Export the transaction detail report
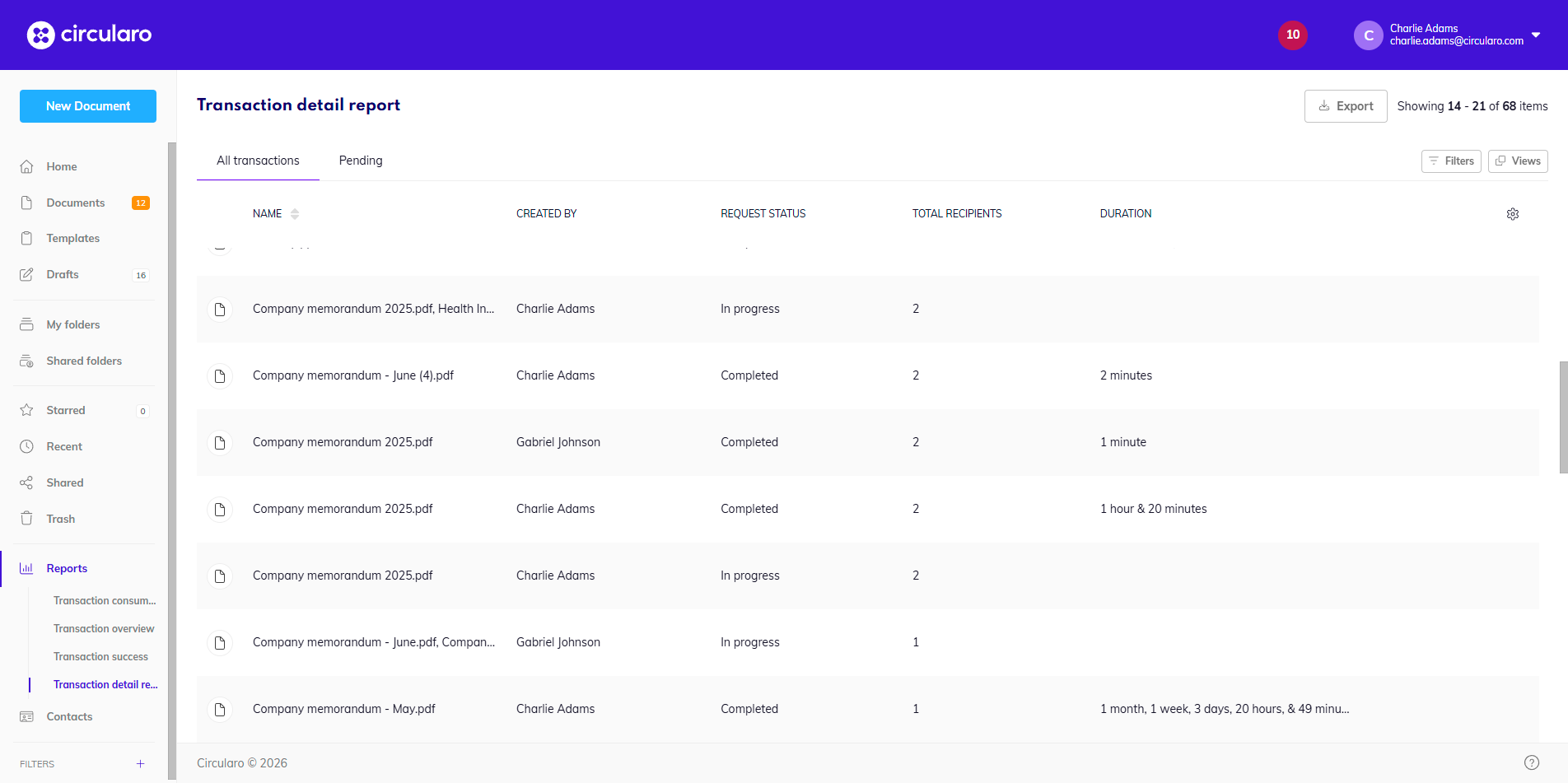1568x783 pixels. [x=1346, y=105]
